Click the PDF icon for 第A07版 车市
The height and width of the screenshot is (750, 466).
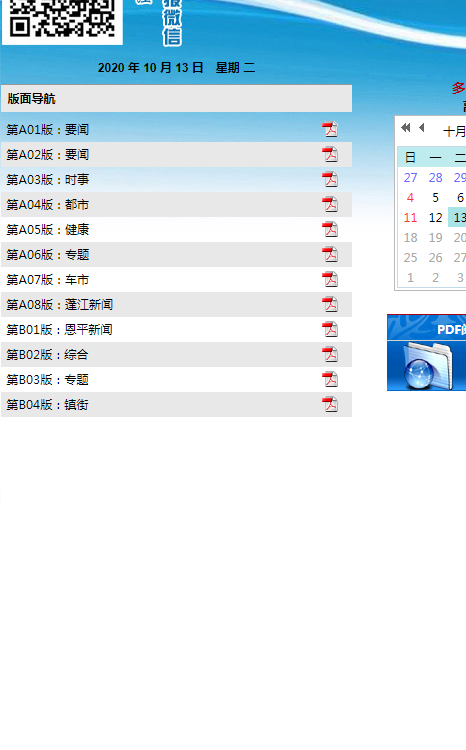(330, 279)
